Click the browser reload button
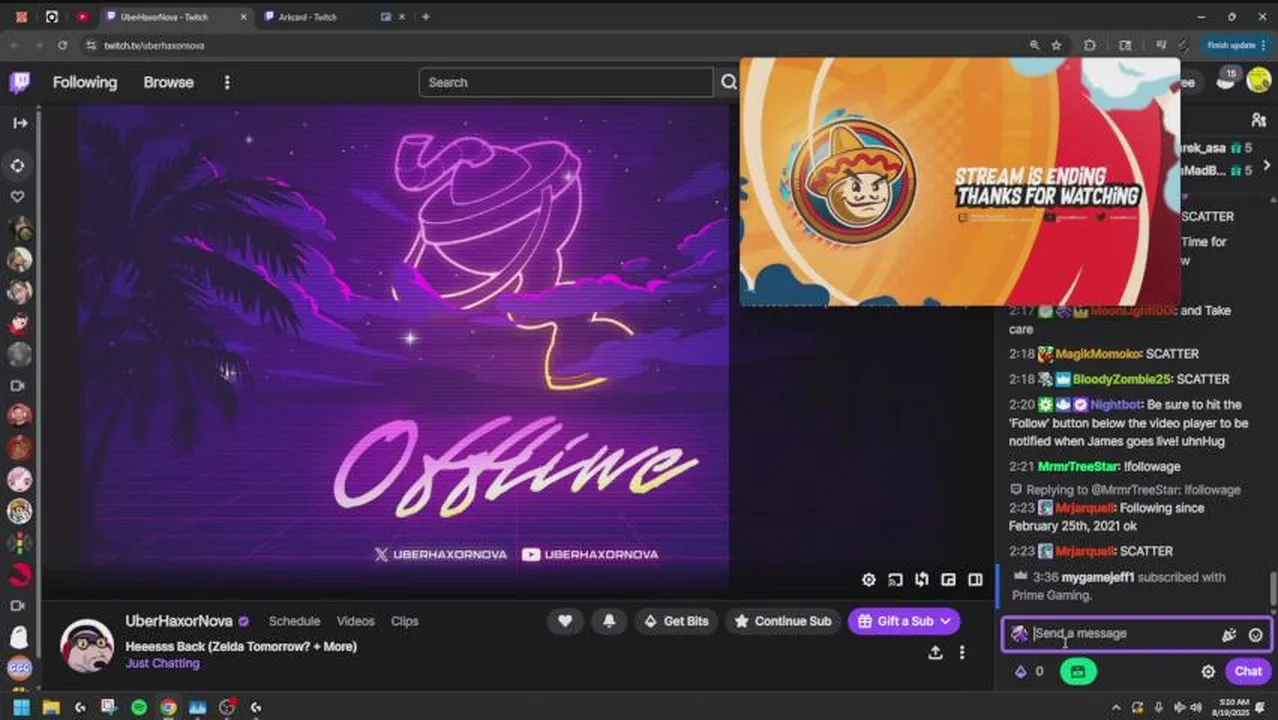 [62, 45]
